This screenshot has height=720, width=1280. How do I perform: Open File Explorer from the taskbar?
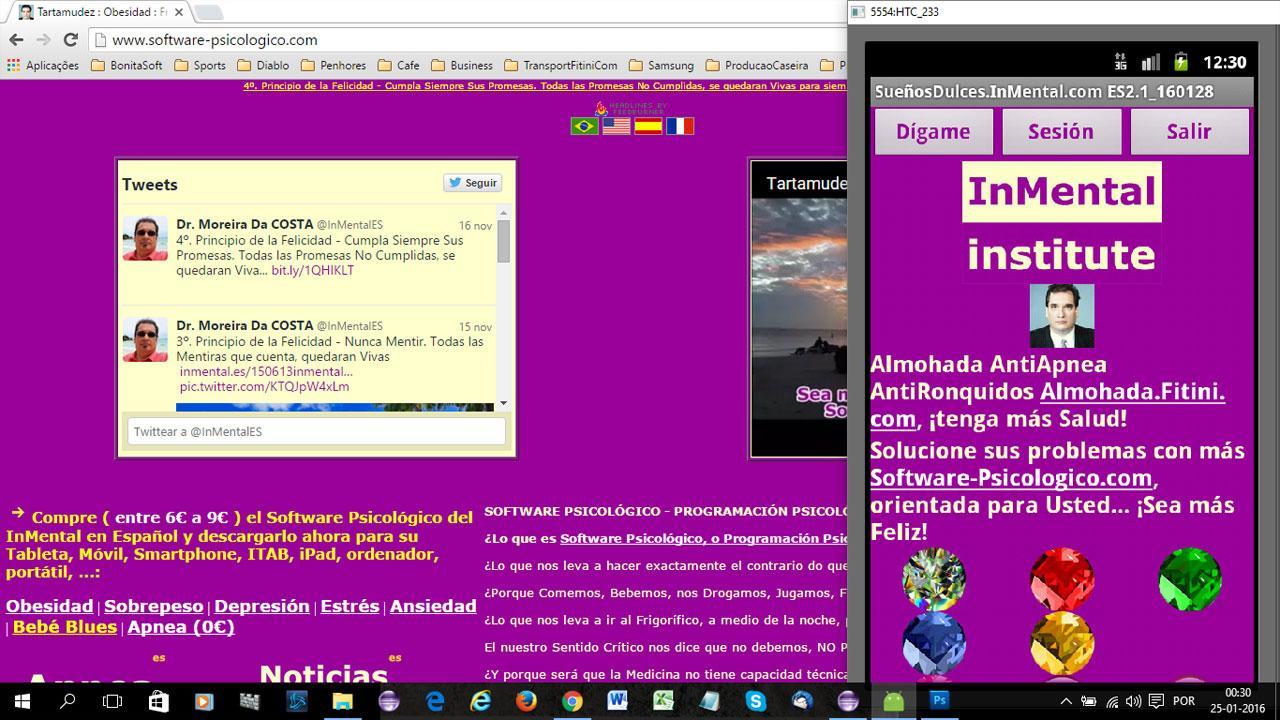[343, 701]
